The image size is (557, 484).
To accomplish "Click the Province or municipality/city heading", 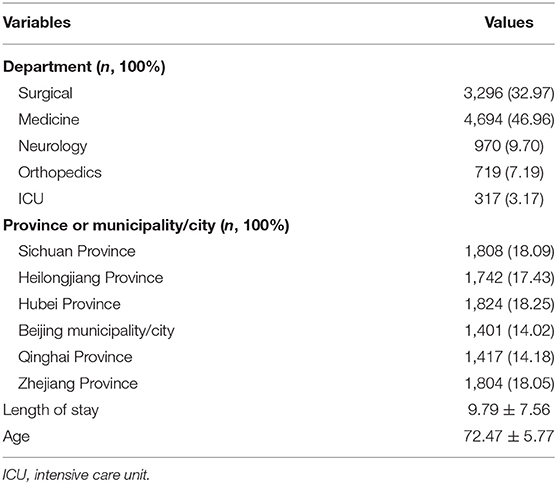I will (146, 226).
